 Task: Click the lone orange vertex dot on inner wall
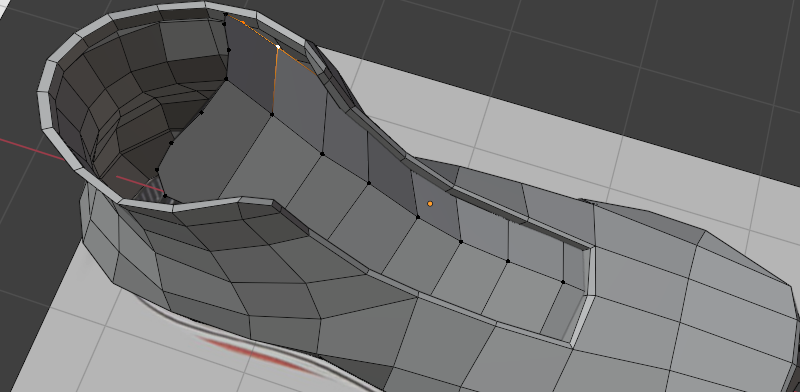[430, 204]
